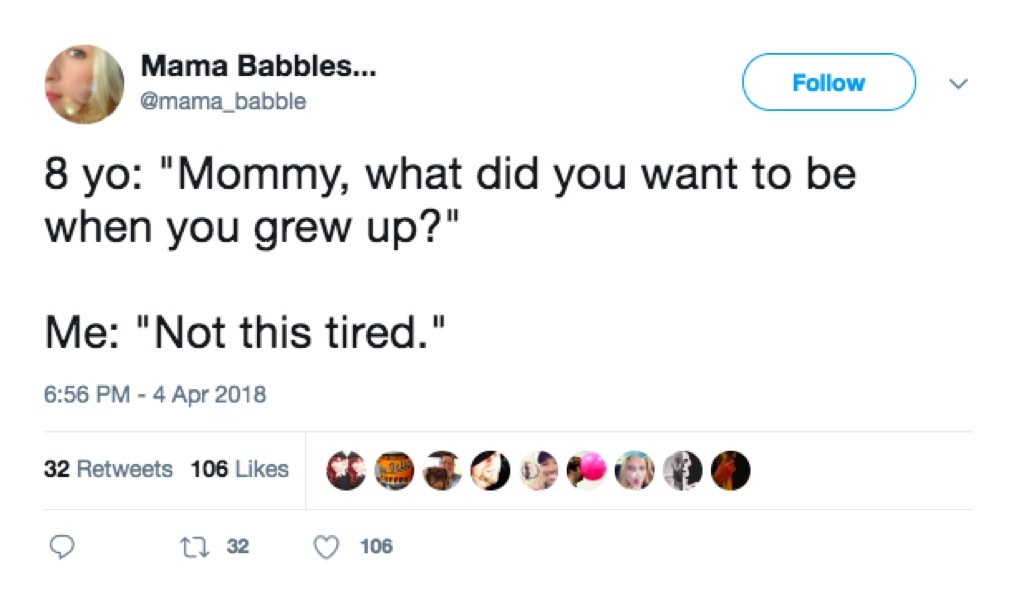Click the reply speech bubble icon
This screenshot has width=1024, height=608.
[x=62, y=546]
